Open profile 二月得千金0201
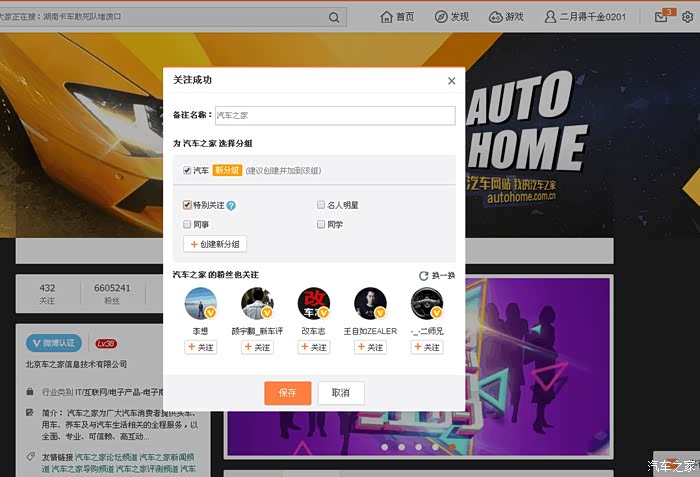Image resolution: width=700 pixels, height=477 pixels. coord(585,17)
